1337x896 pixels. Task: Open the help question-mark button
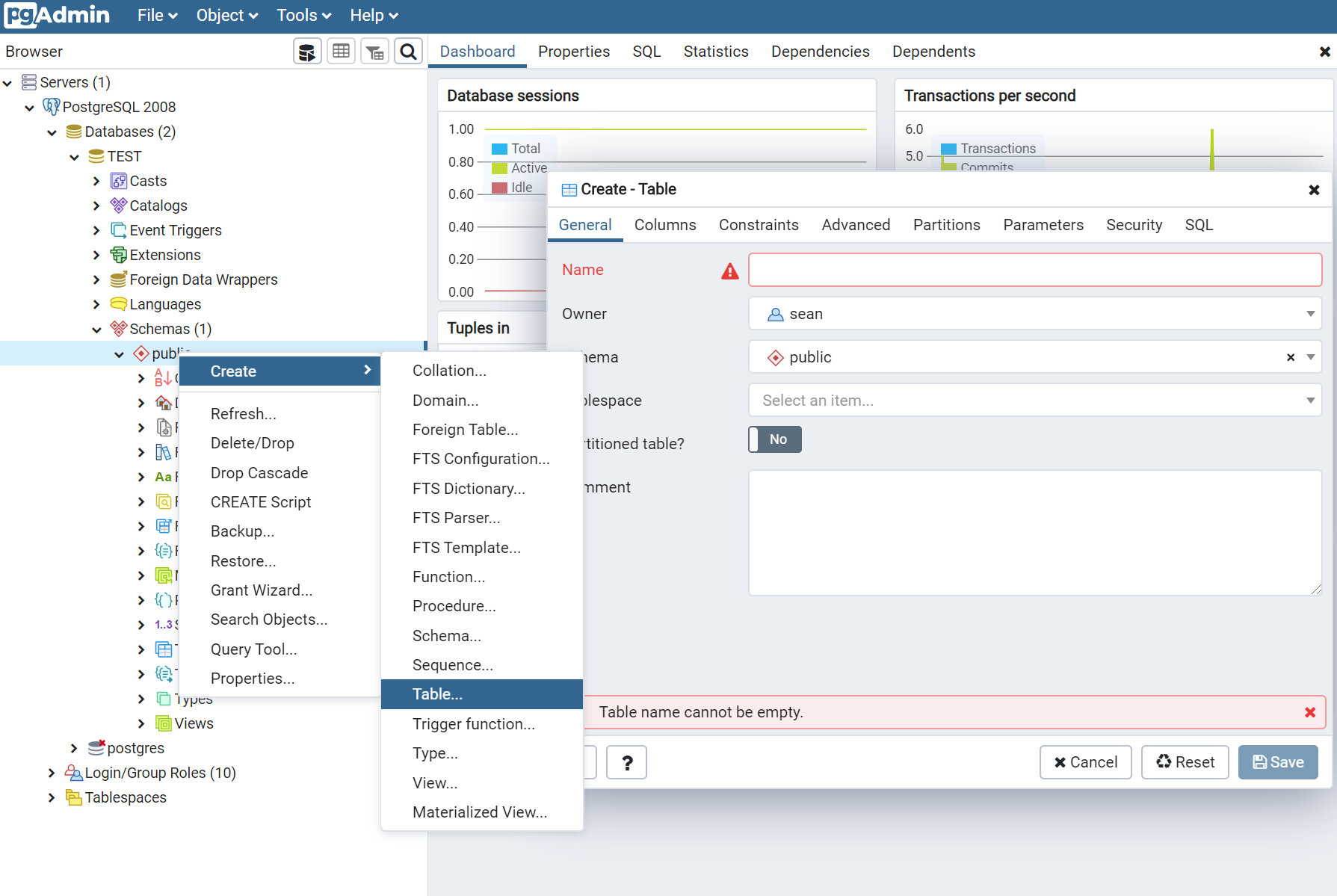(626, 762)
